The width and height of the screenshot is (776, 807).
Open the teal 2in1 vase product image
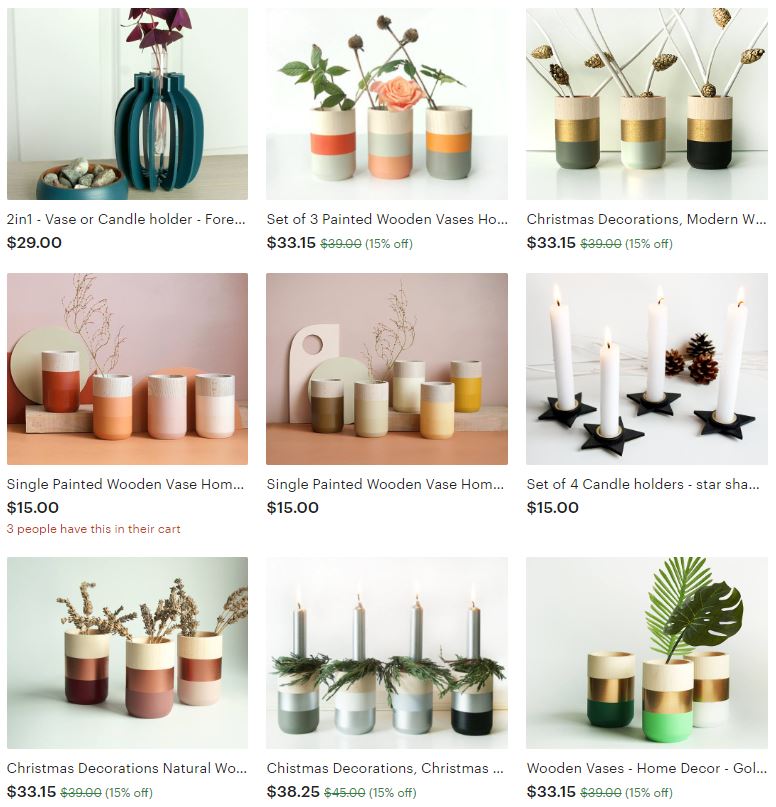[x=127, y=103]
